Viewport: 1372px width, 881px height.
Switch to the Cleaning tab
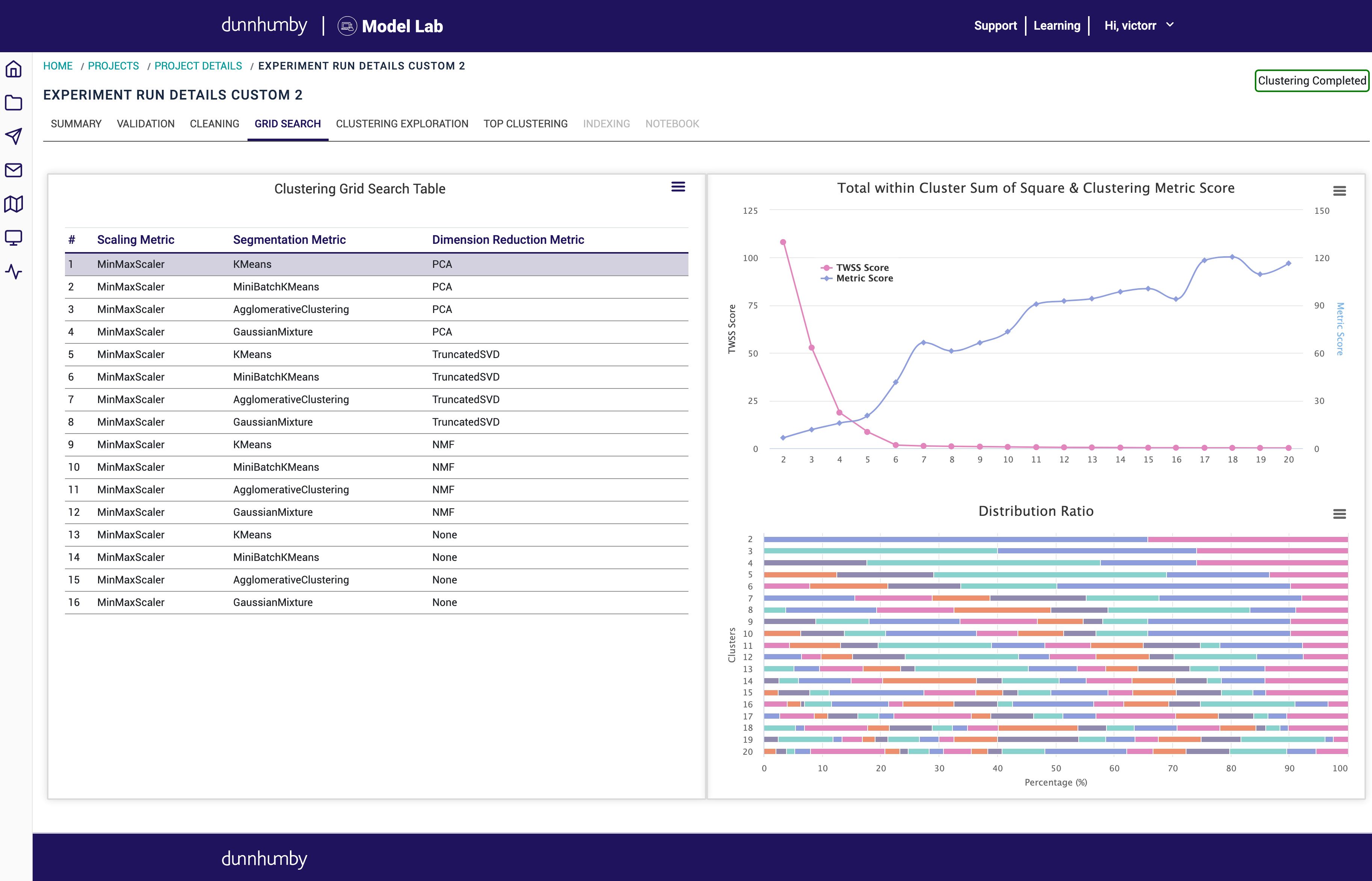coord(214,124)
